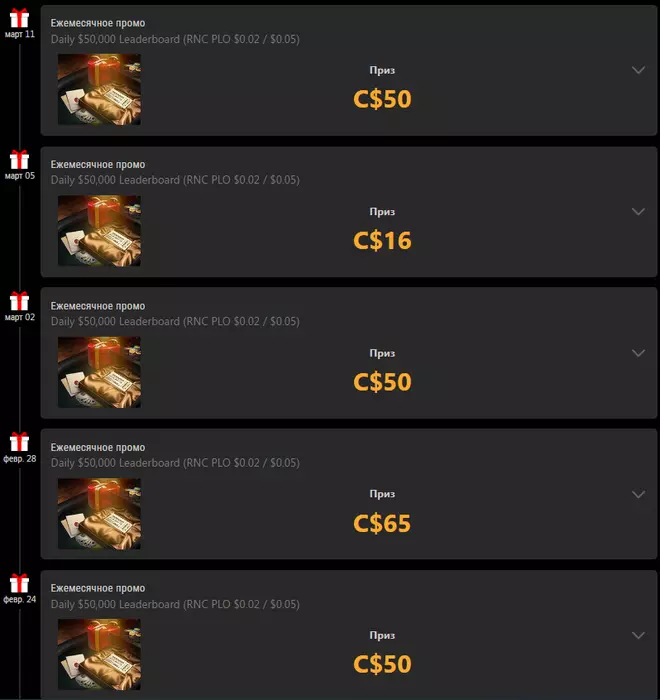Screen dimensions: 660x700
Task: Open the февр. 28 promo thumbnail image
Action: click(99, 513)
